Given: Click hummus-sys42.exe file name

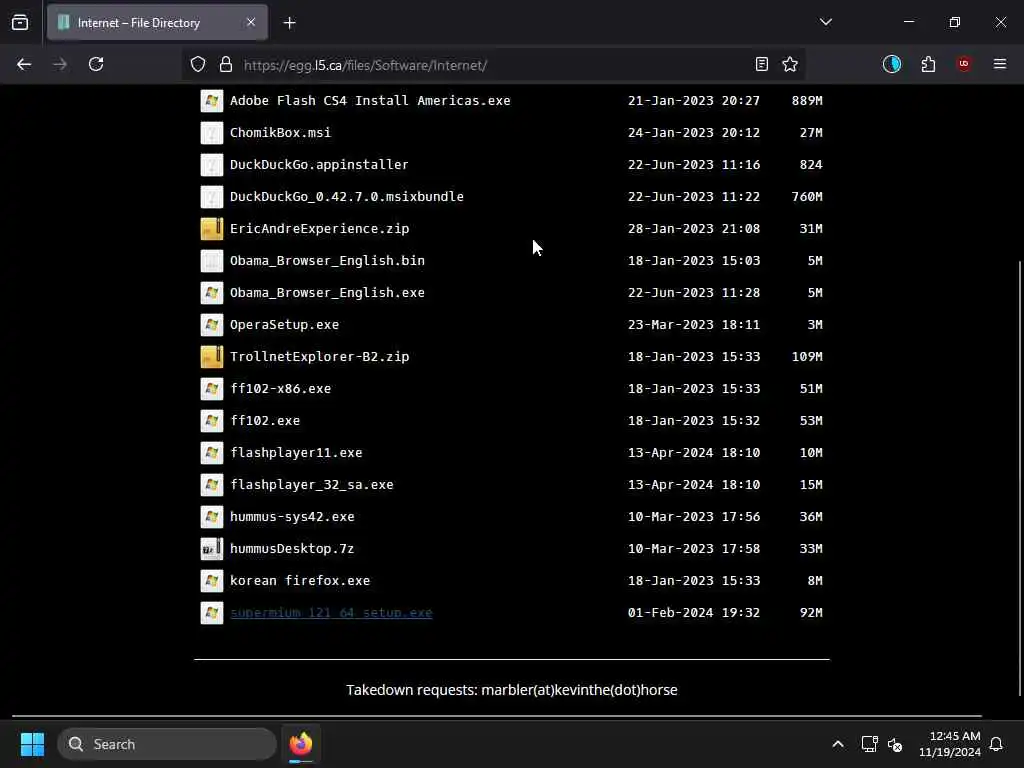Looking at the screenshot, I should coord(292,517).
